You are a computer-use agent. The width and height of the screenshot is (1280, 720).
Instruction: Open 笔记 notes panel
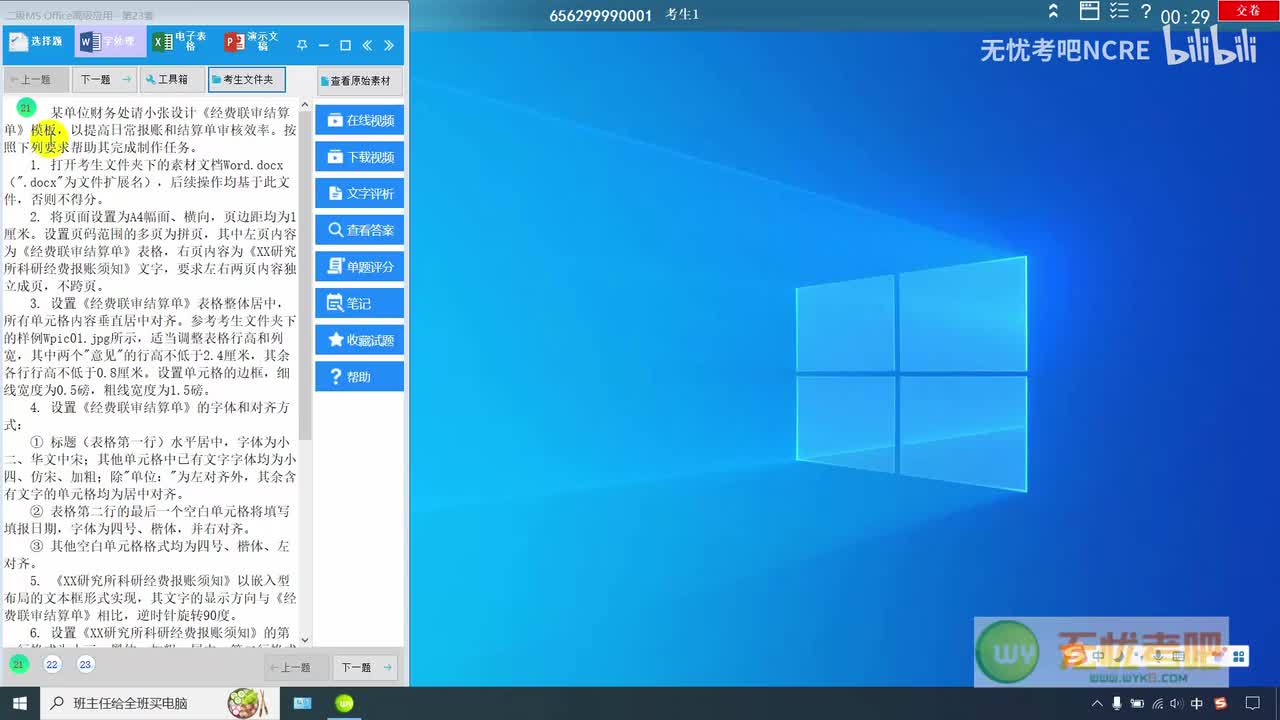[360, 303]
